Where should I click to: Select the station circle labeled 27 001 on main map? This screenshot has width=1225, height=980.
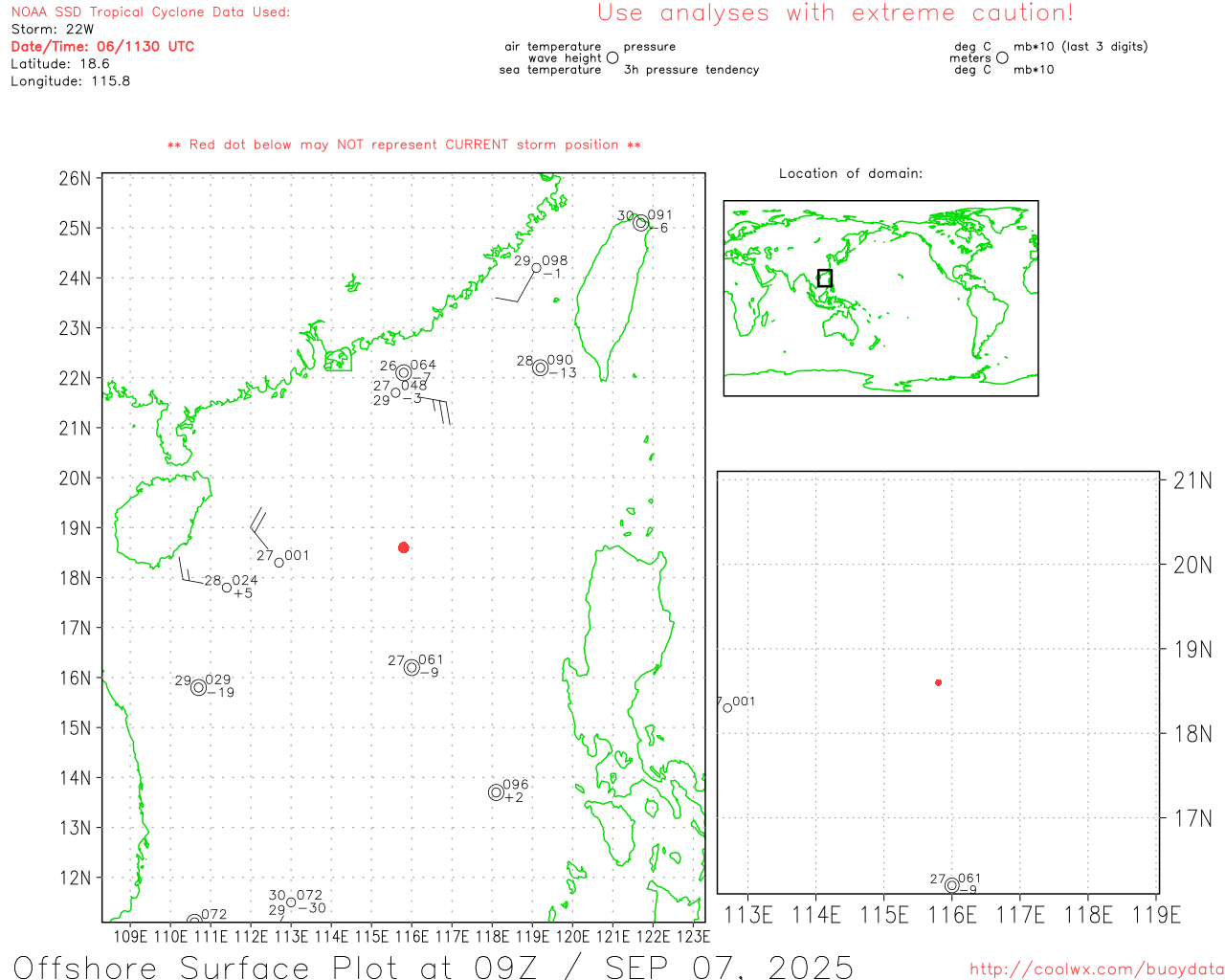(x=279, y=563)
